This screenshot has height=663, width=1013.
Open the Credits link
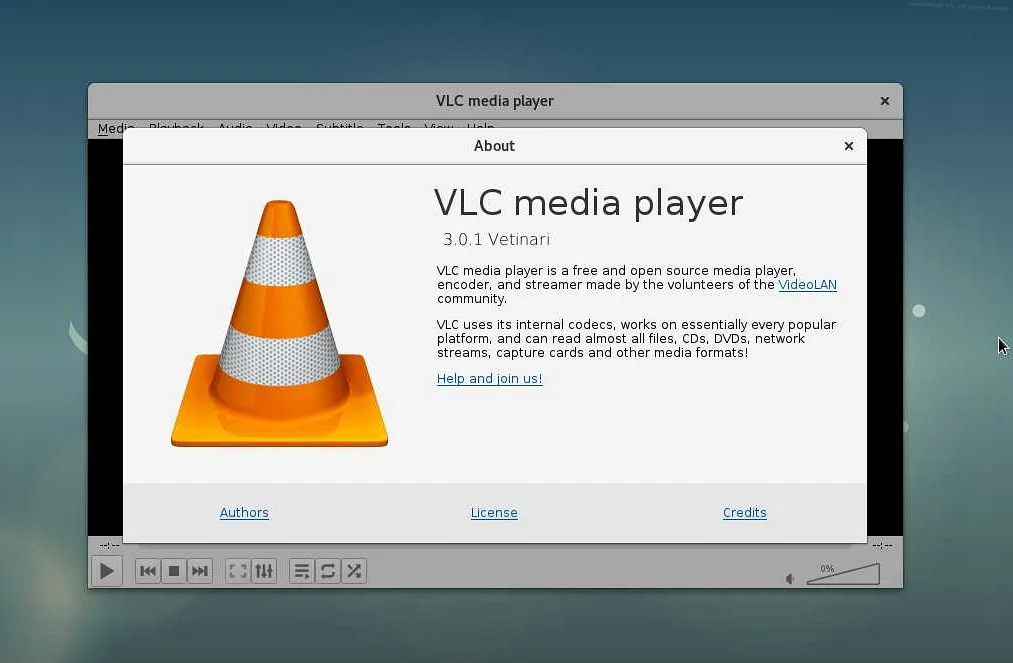click(x=745, y=513)
